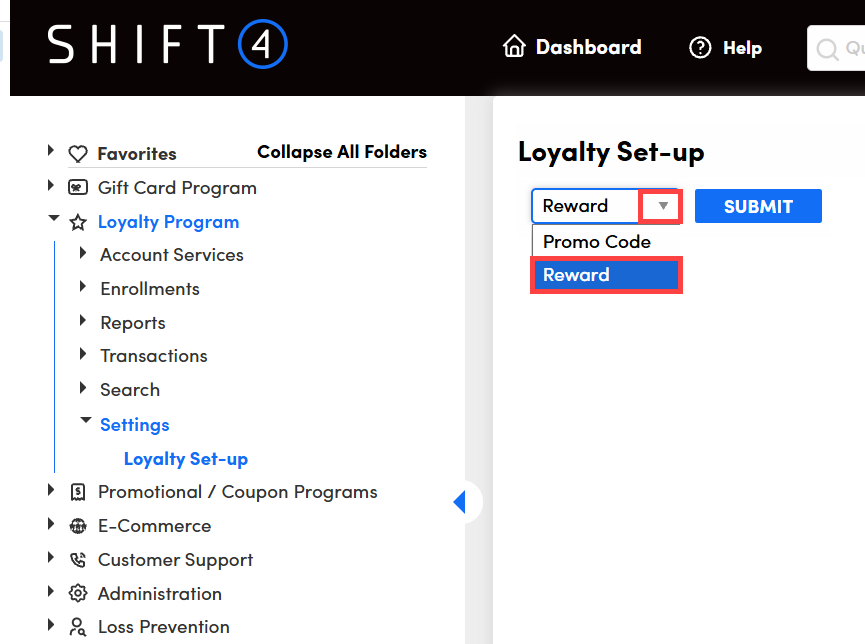Click the Customer Support phone icon
Screen dimensions: 865x644
tap(78, 560)
